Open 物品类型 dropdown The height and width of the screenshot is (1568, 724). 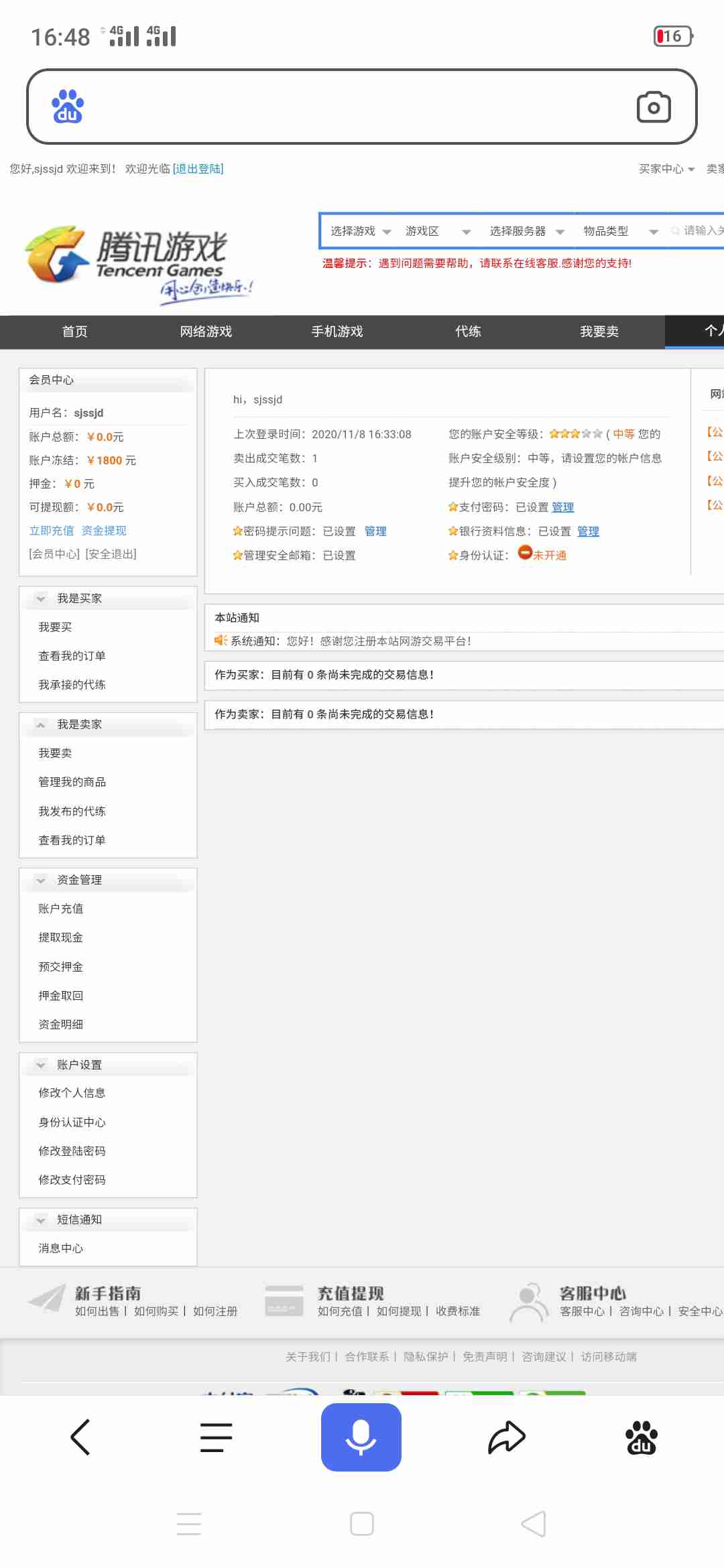pos(620,231)
